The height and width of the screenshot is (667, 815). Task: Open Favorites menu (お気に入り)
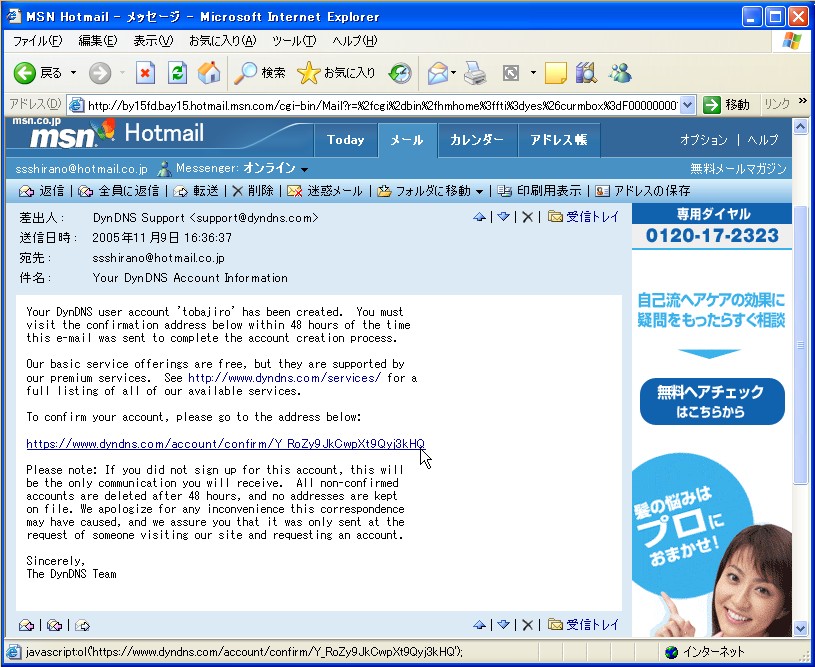pos(222,41)
